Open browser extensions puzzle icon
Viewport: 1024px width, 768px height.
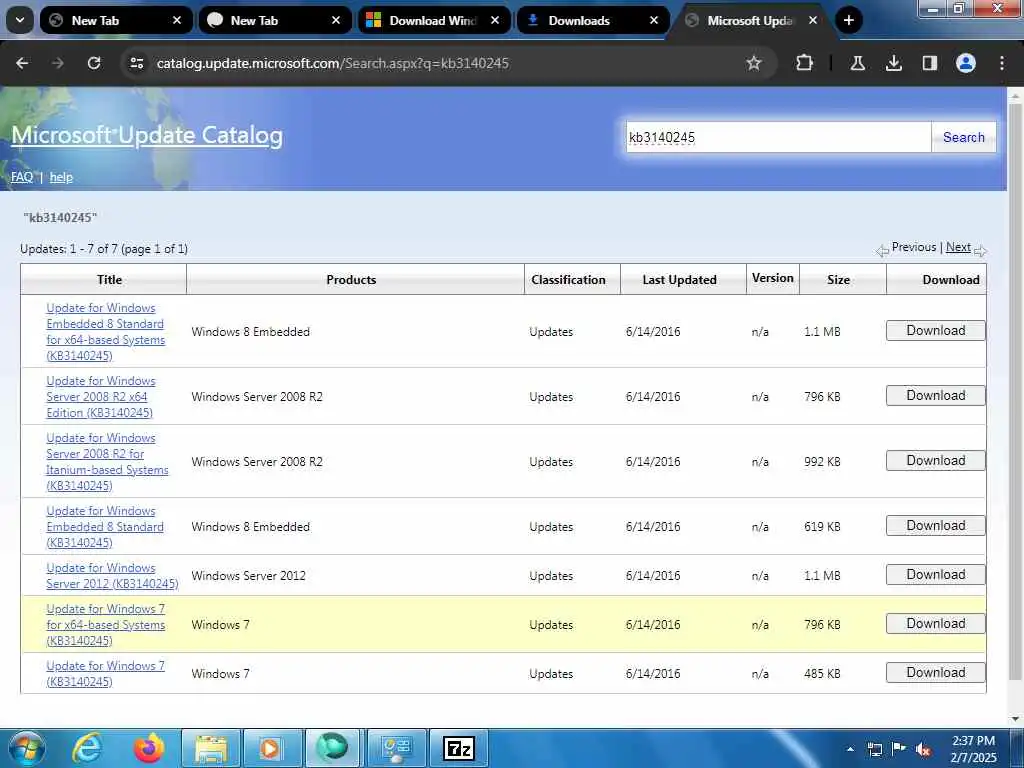pos(805,63)
